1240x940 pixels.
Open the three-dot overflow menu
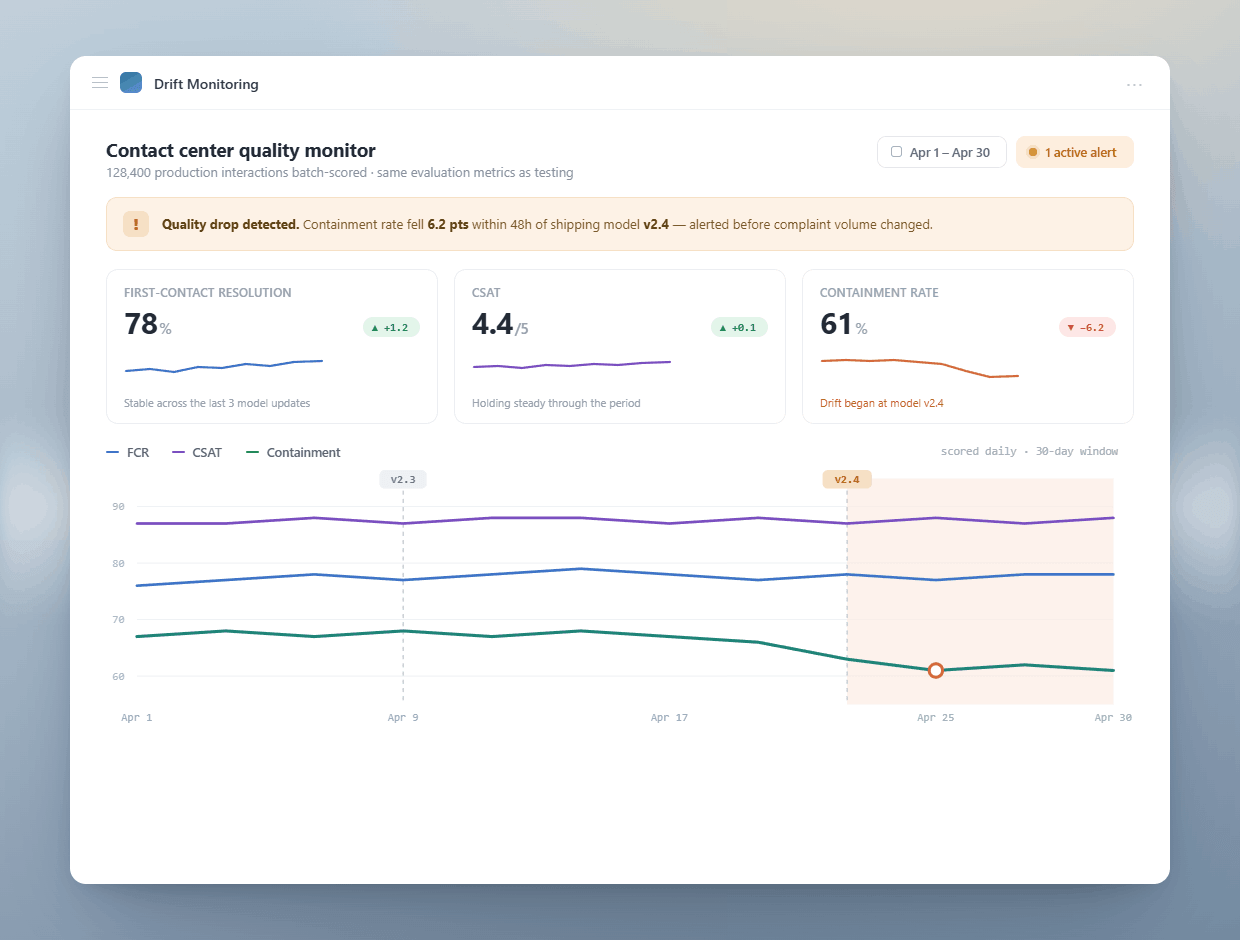tap(1134, 85)
